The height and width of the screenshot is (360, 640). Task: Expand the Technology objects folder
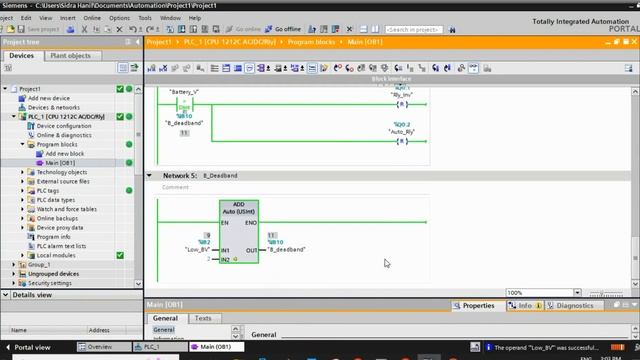pos(22,172)
